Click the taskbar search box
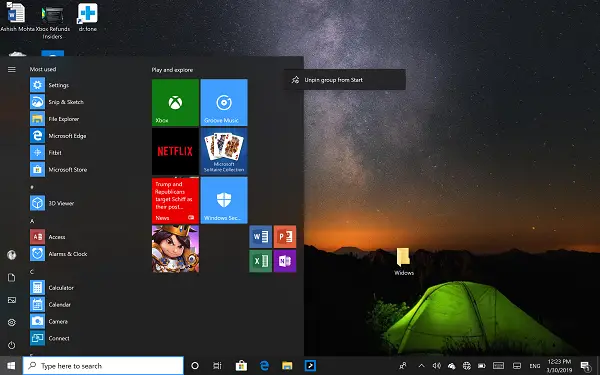Image resolution: width=600 pixels, height=375 pixels. click(103, 366)
